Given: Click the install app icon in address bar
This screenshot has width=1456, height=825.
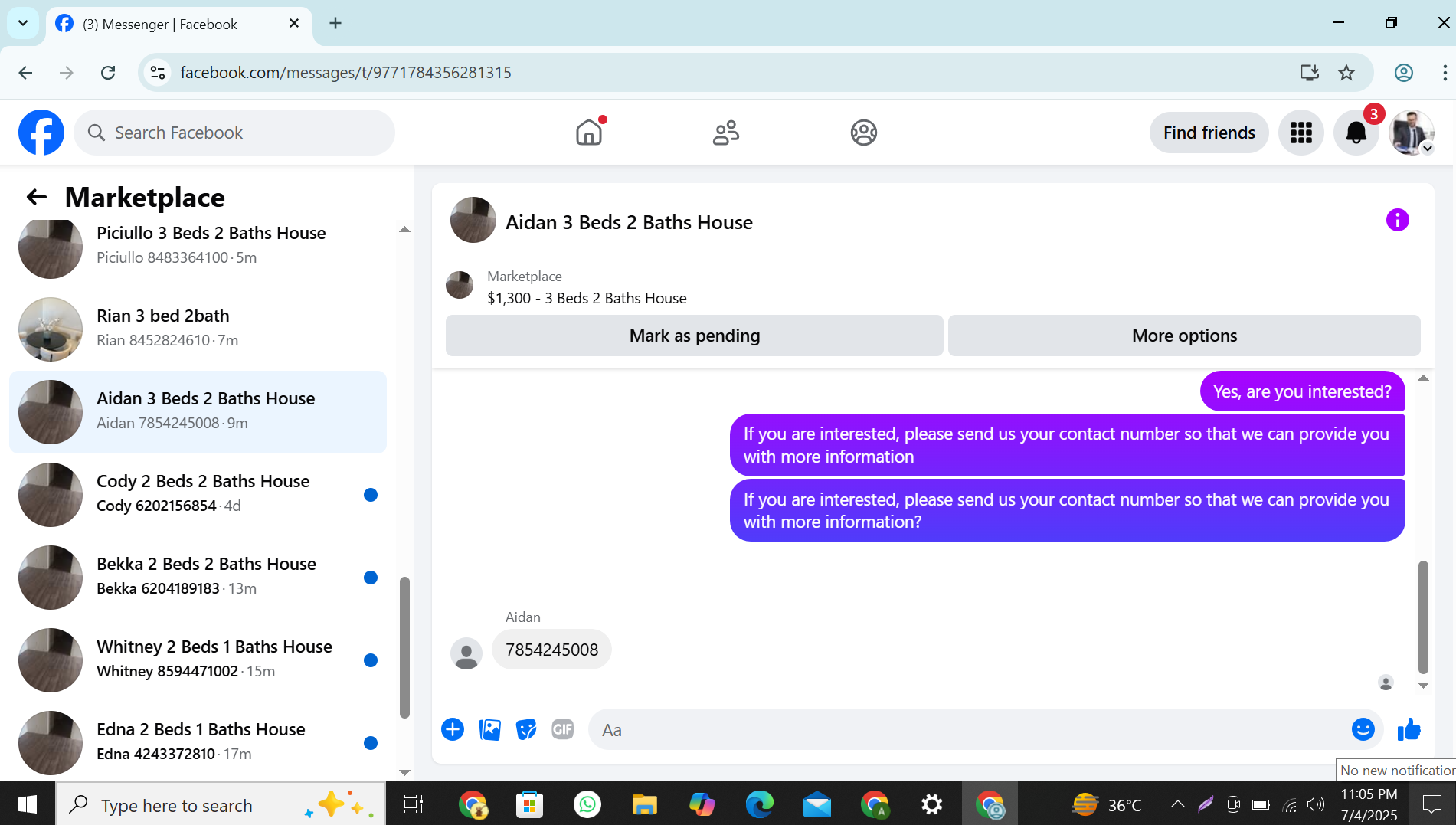Looking at the screenshot, I should [1309, 73].
